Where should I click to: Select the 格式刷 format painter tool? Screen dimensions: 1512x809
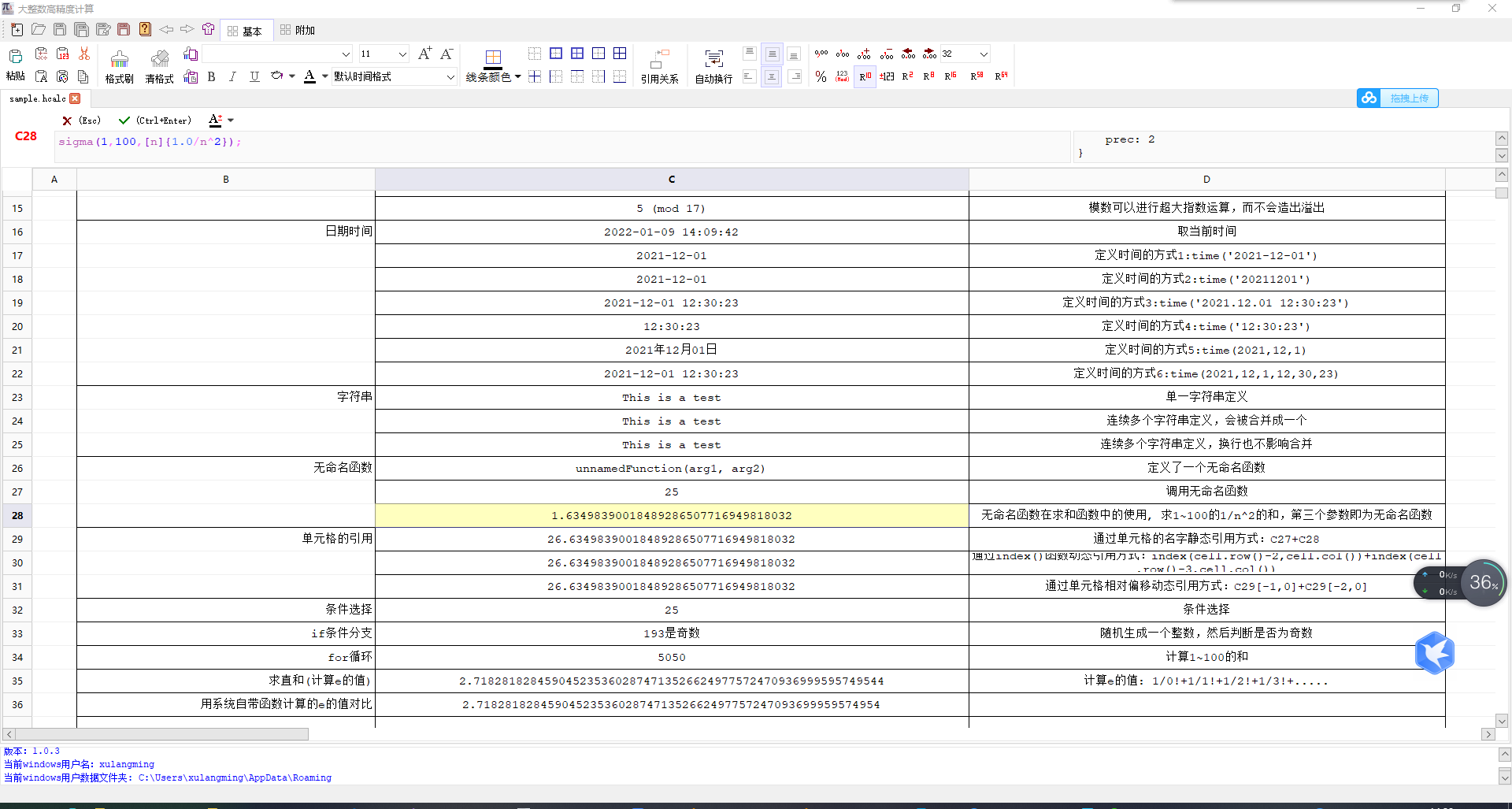click(x=120, y=67)
